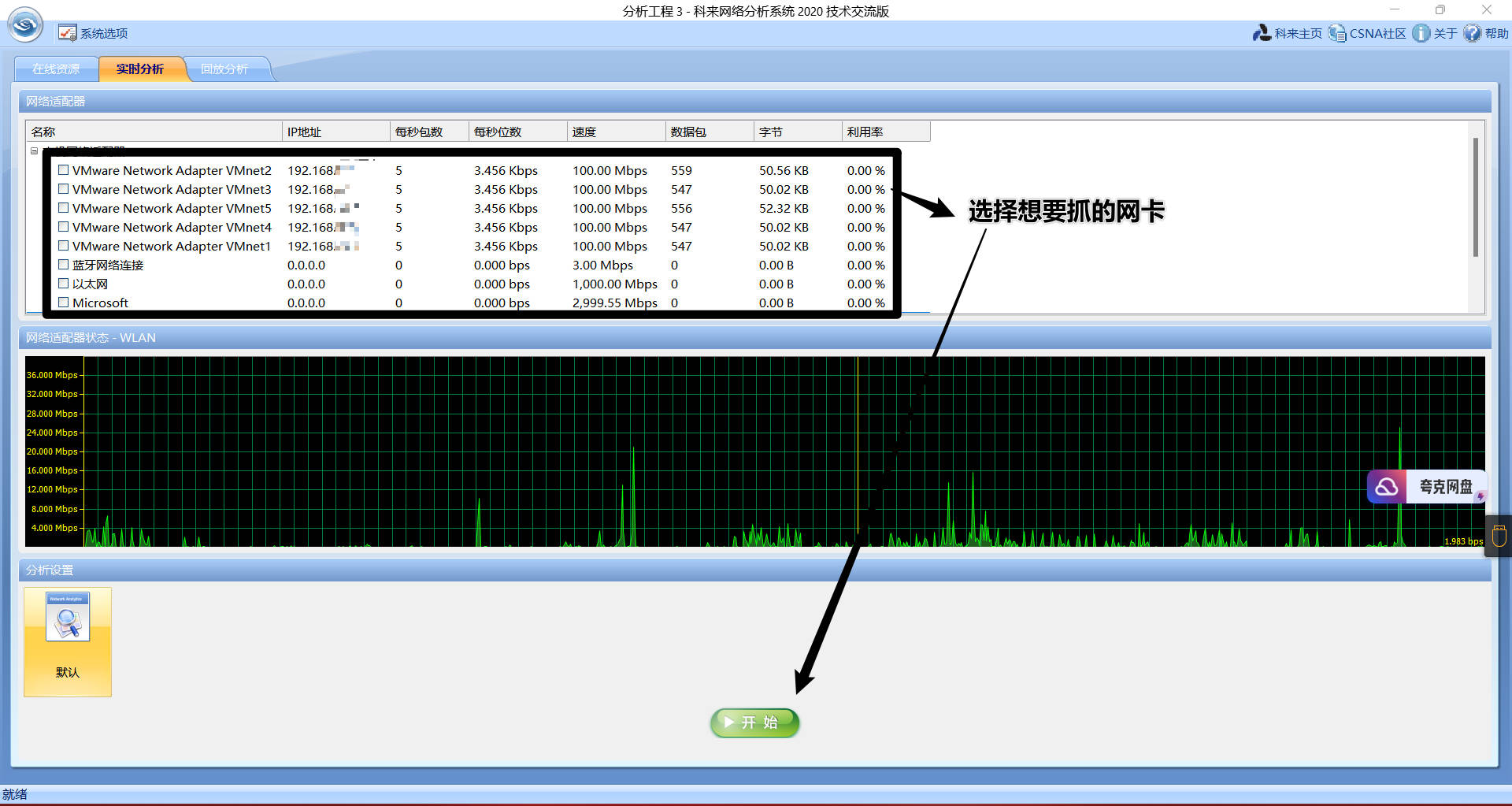Select the 默认 analysis profile
1512x806 pixels.
68,642
